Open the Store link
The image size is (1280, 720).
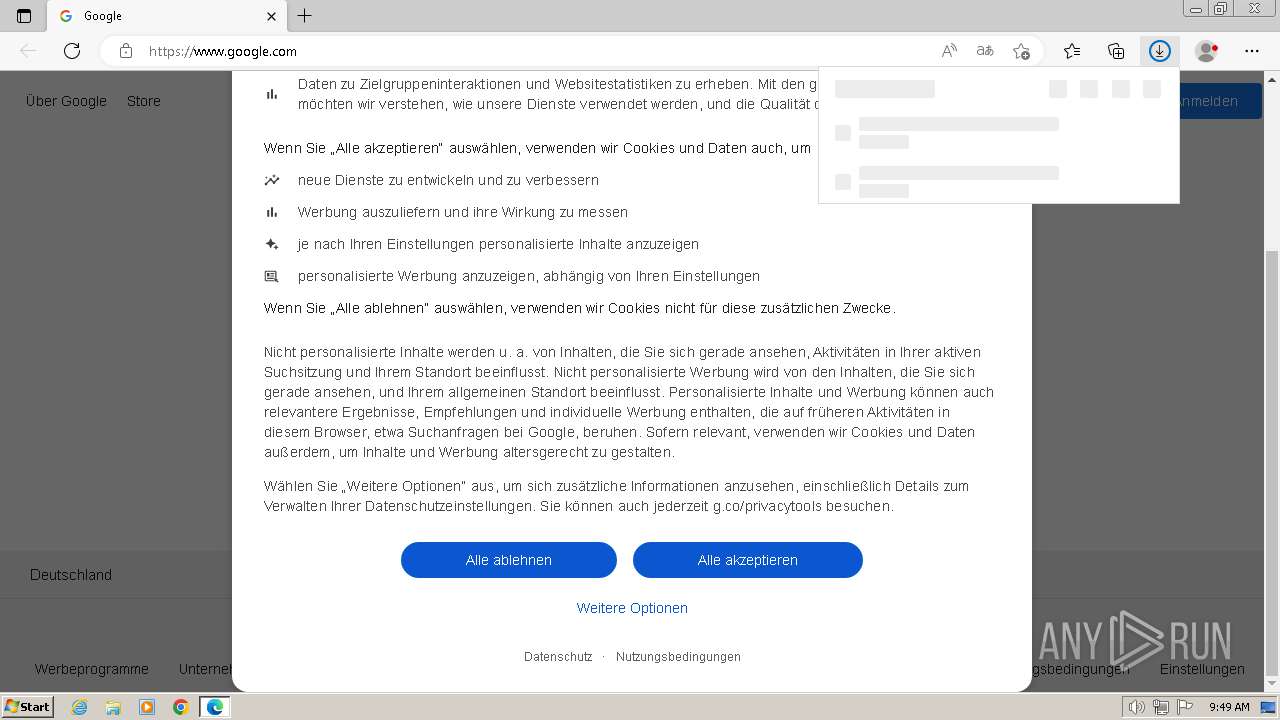coord(144,101)
